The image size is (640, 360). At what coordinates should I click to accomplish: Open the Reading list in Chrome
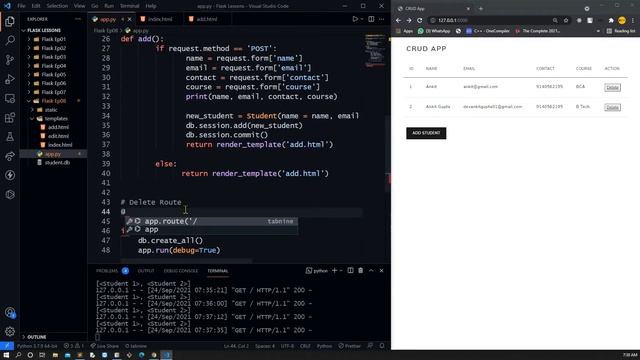[621, 31]
